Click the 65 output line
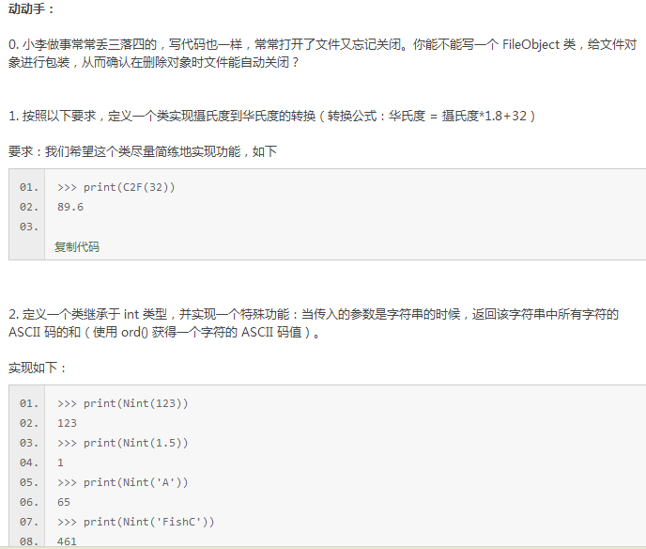The image size is (646, 549). point(64,502)
